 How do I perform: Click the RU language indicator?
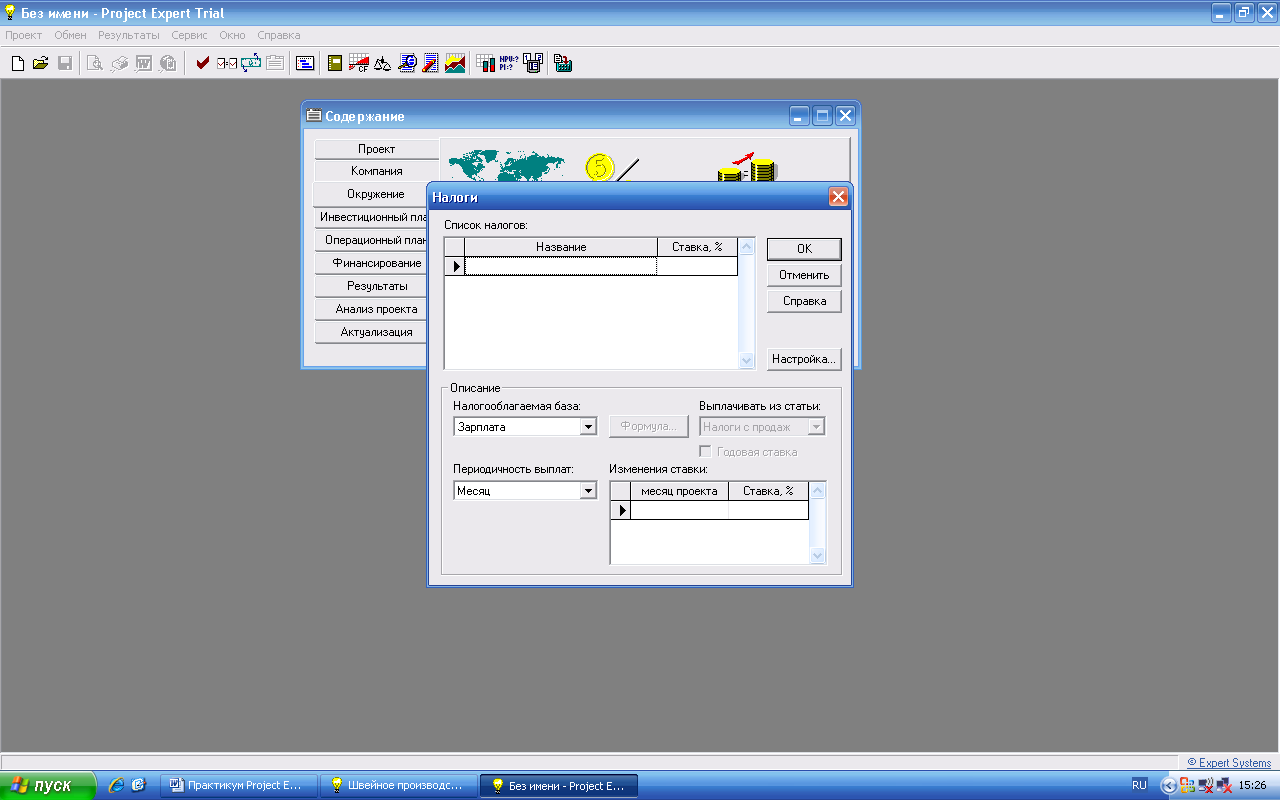pos(1140,786)
